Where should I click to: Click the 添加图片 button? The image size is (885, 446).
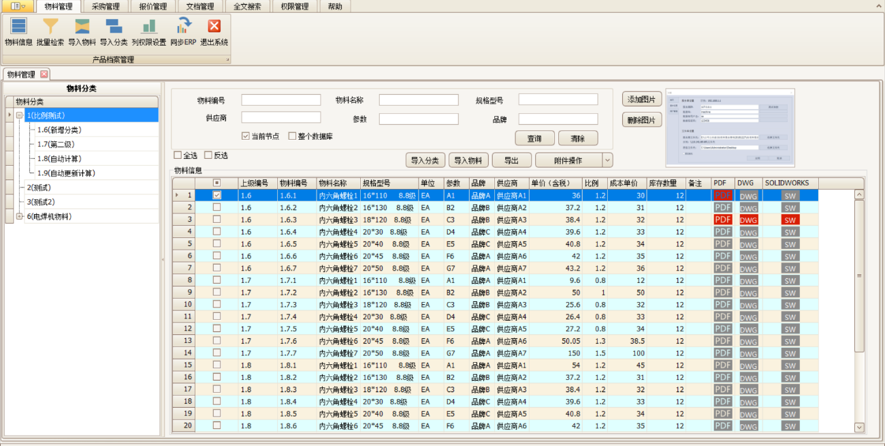(641, 100)
